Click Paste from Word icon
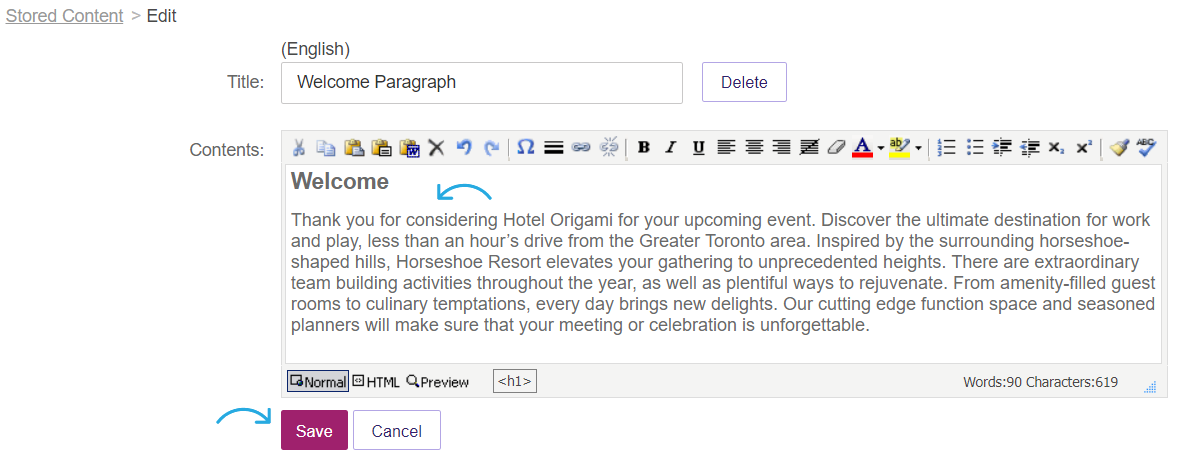Viewport: 1180px width, 460px height. pos(409,148)
